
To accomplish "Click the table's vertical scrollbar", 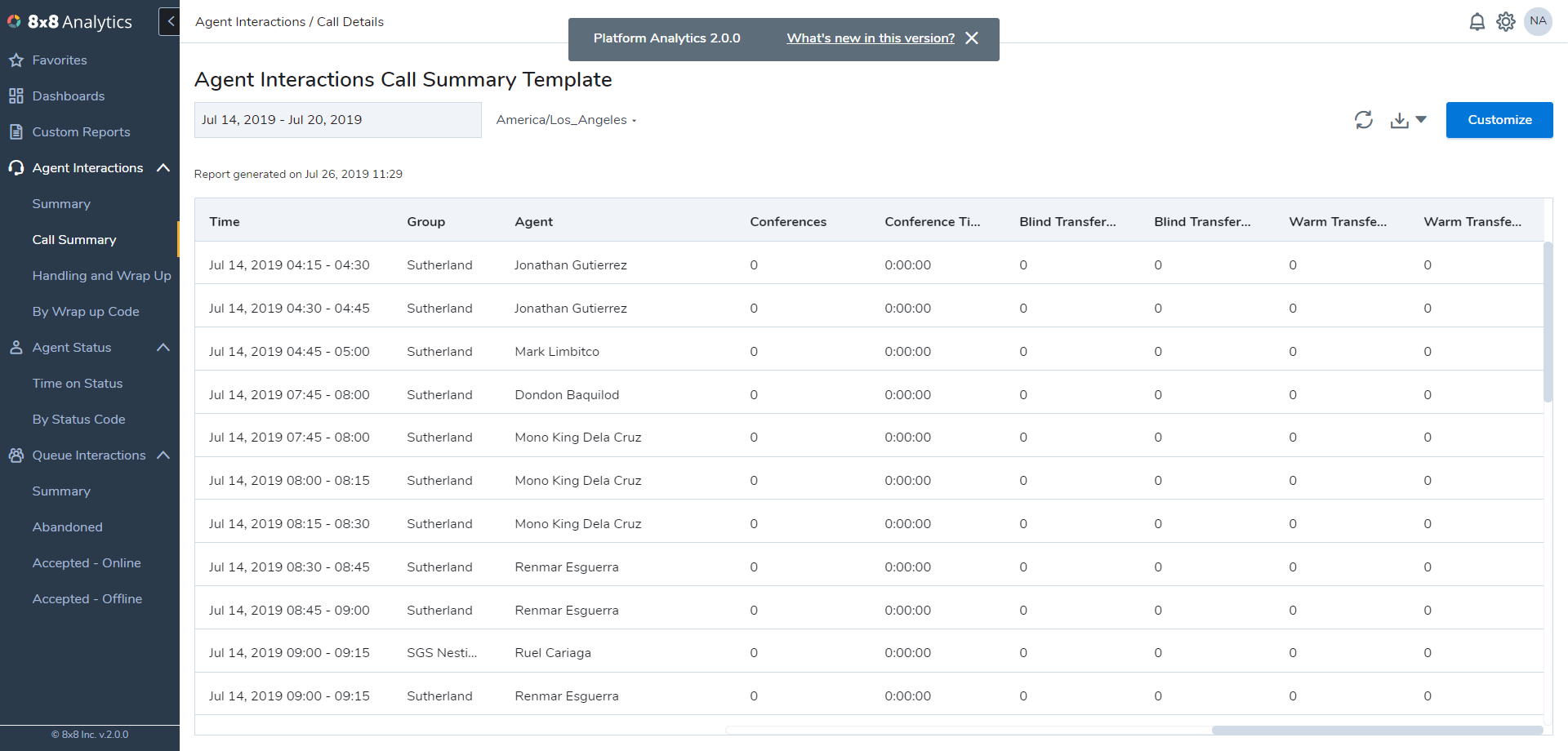I will pos(1548,322).
